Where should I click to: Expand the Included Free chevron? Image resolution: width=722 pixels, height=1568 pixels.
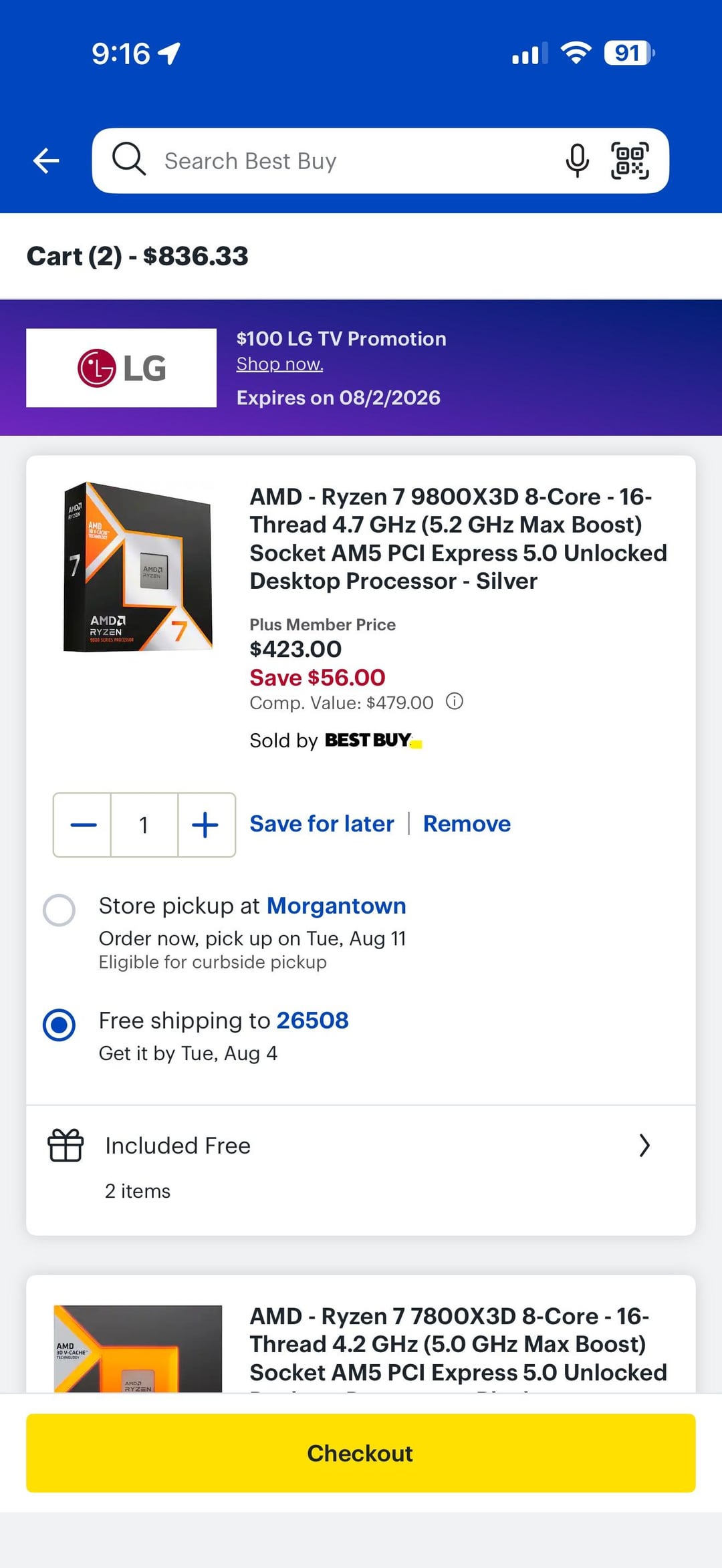tap(644, 1146)
